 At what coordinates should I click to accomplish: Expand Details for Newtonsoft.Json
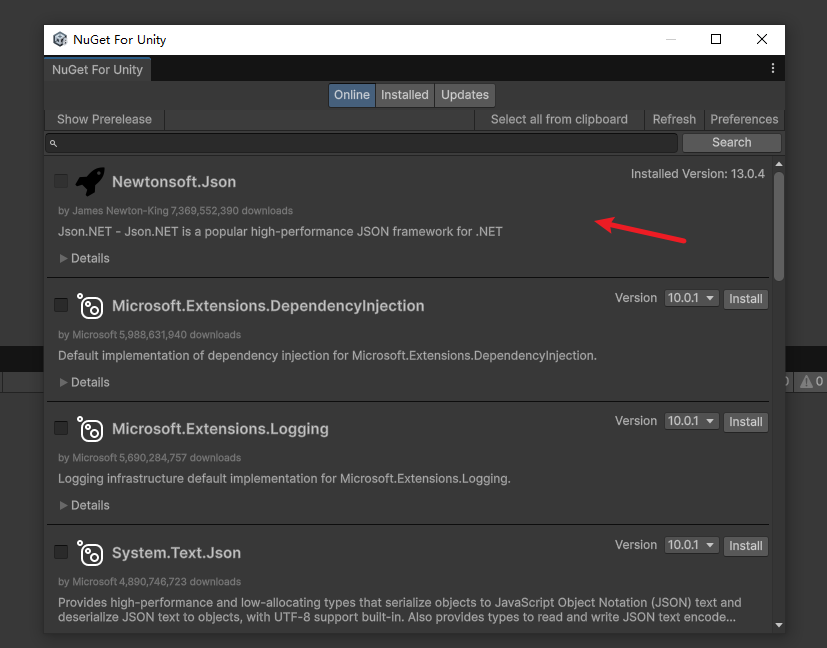click(84, 258)
